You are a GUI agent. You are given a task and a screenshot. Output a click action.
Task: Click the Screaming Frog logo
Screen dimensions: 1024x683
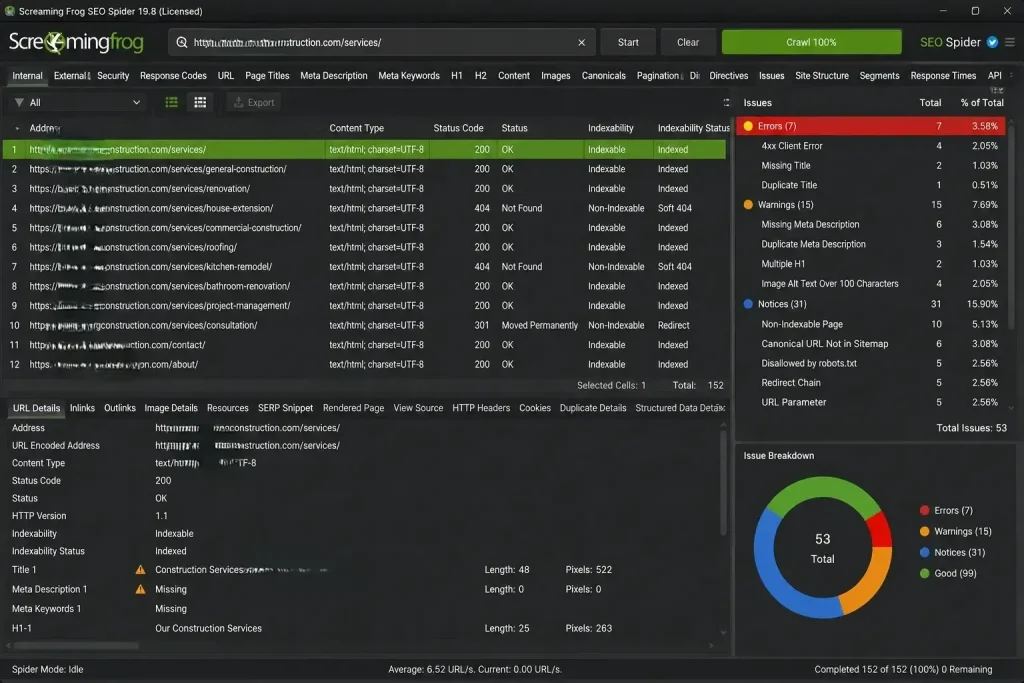coord(76,42)
